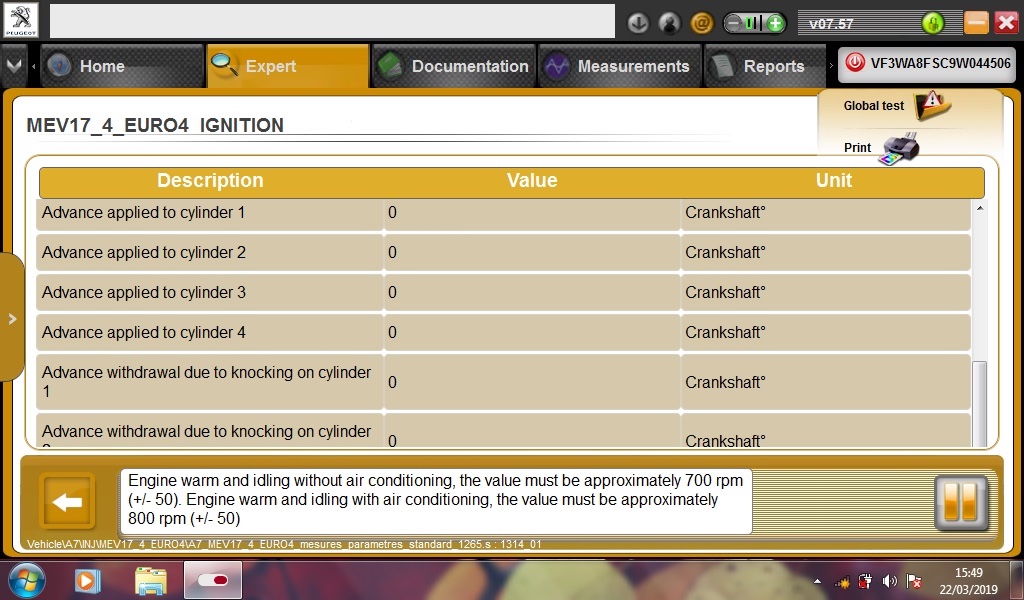
Task: Open the Measurements tab
Action: pos(620,66)
